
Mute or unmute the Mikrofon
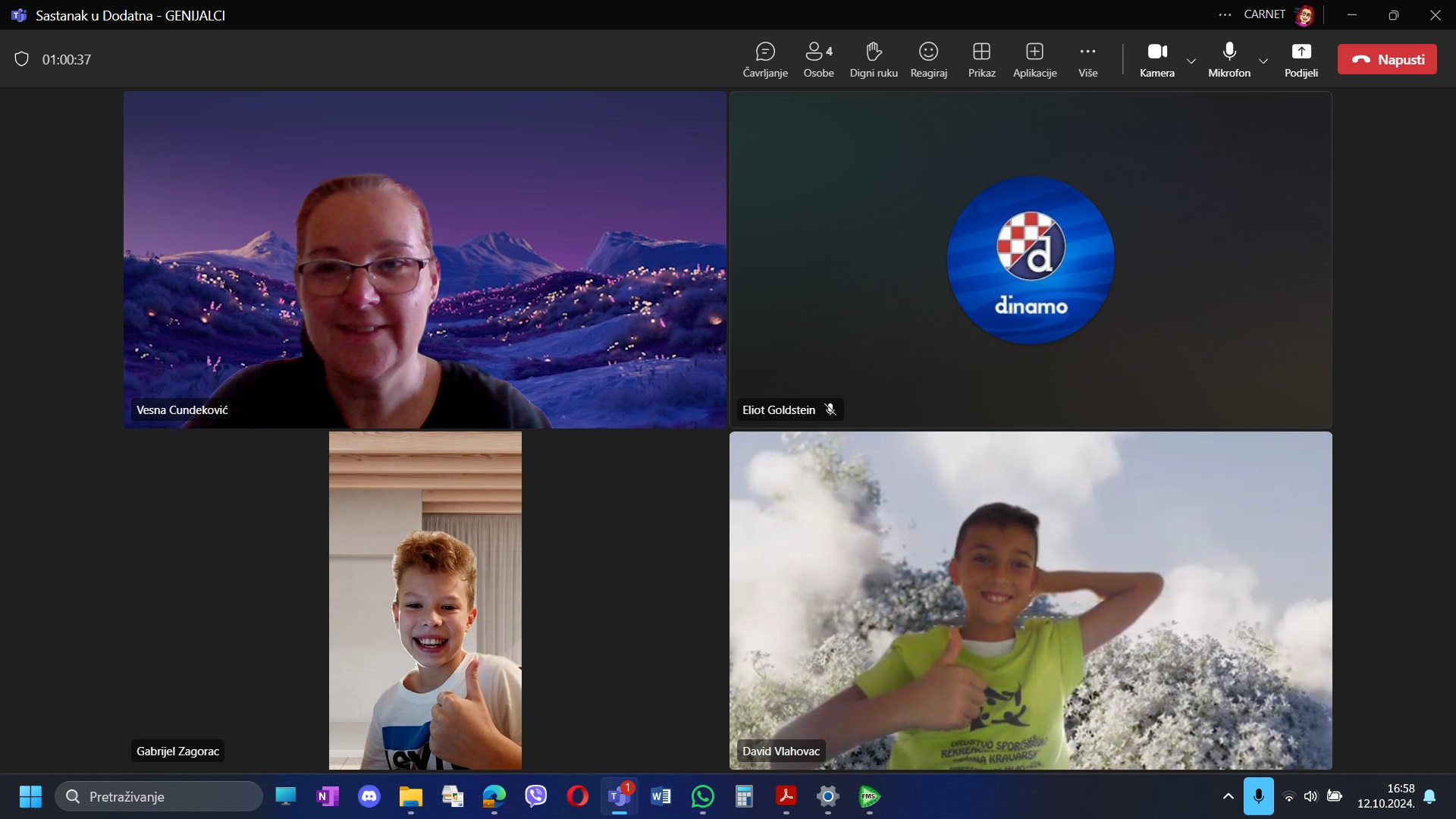(1229, 60)
